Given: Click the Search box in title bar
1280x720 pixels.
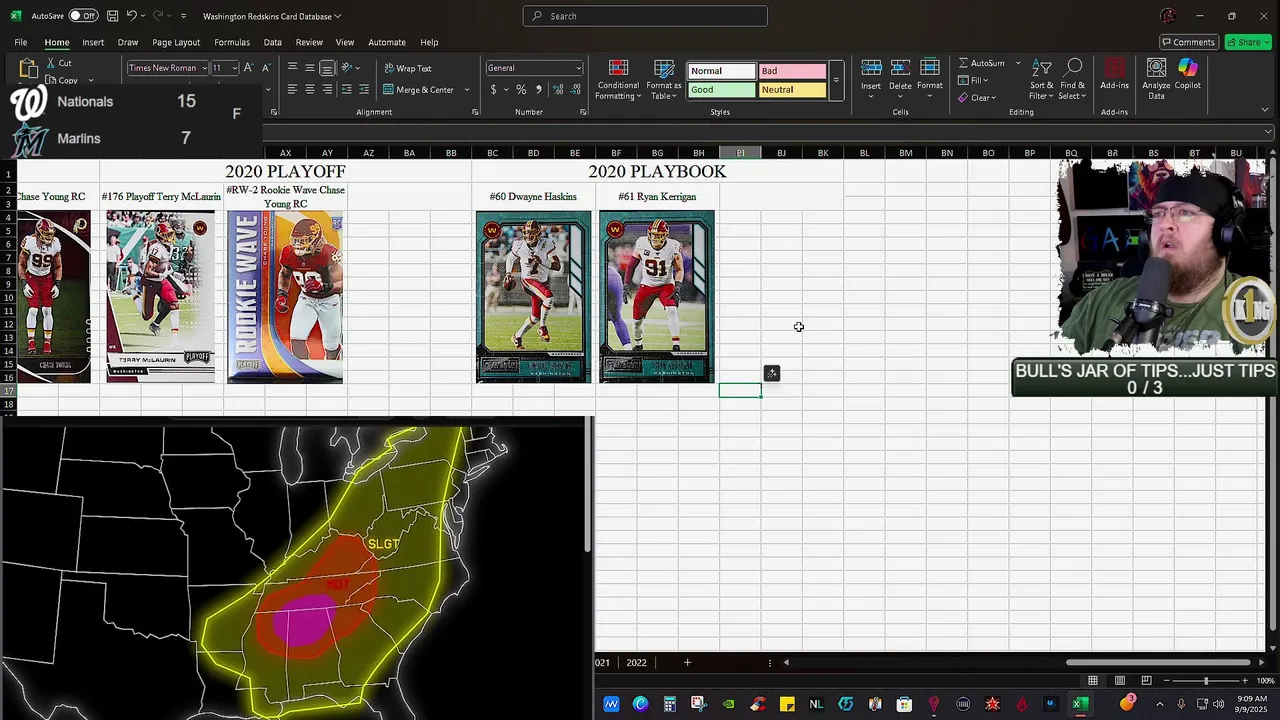Looking at the screenshot, I should [645, 16].
